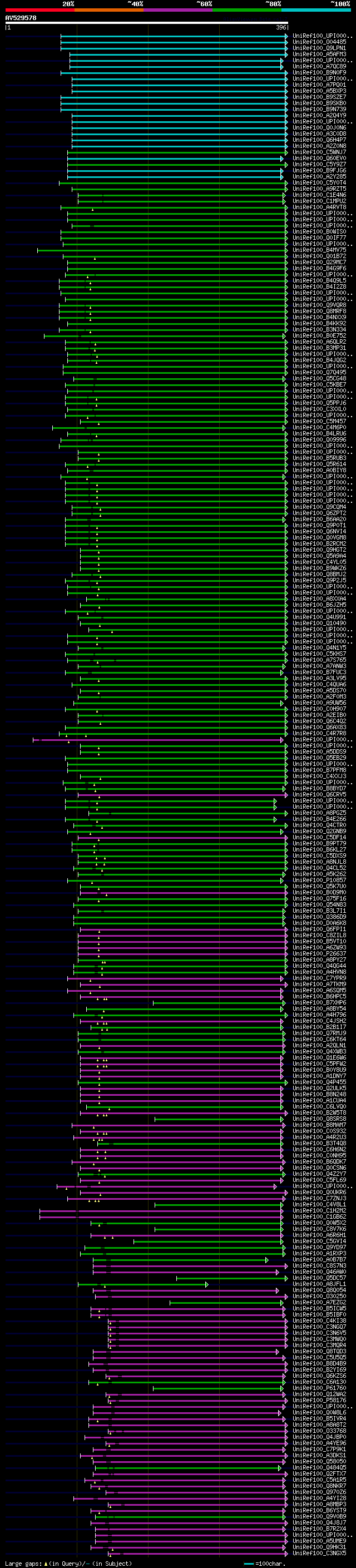Select the UniRef100_Q6CRV5 label

coord(319,794)
